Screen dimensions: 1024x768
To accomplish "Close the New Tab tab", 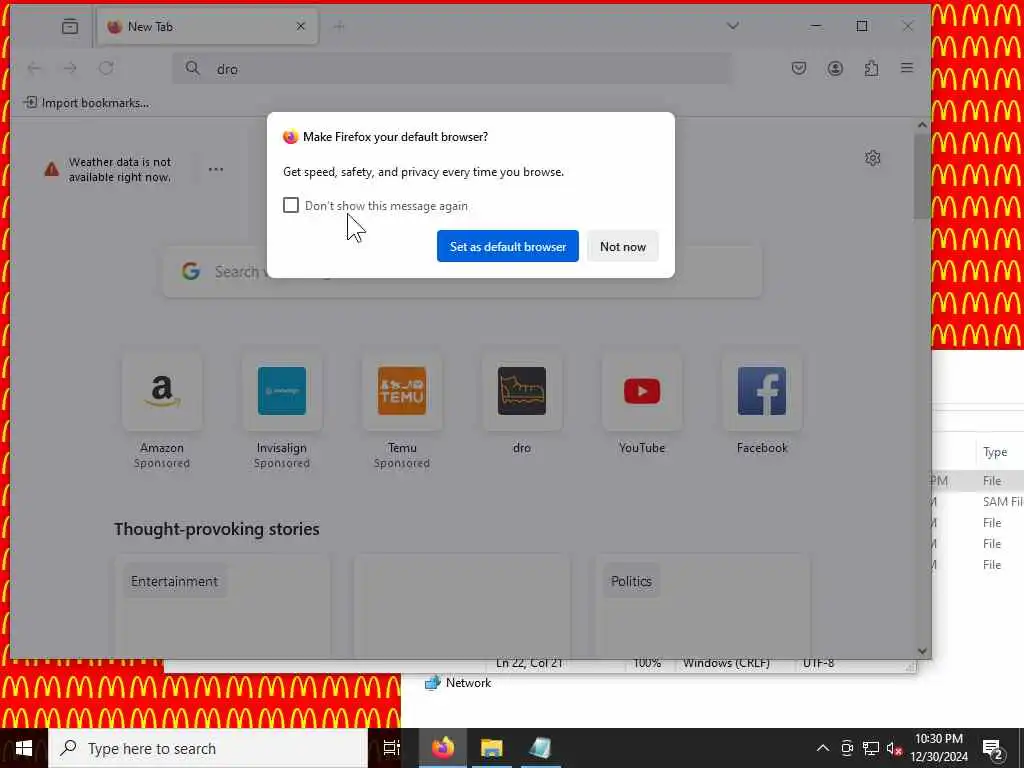I will pyautogui.click(x=300, y=26).
